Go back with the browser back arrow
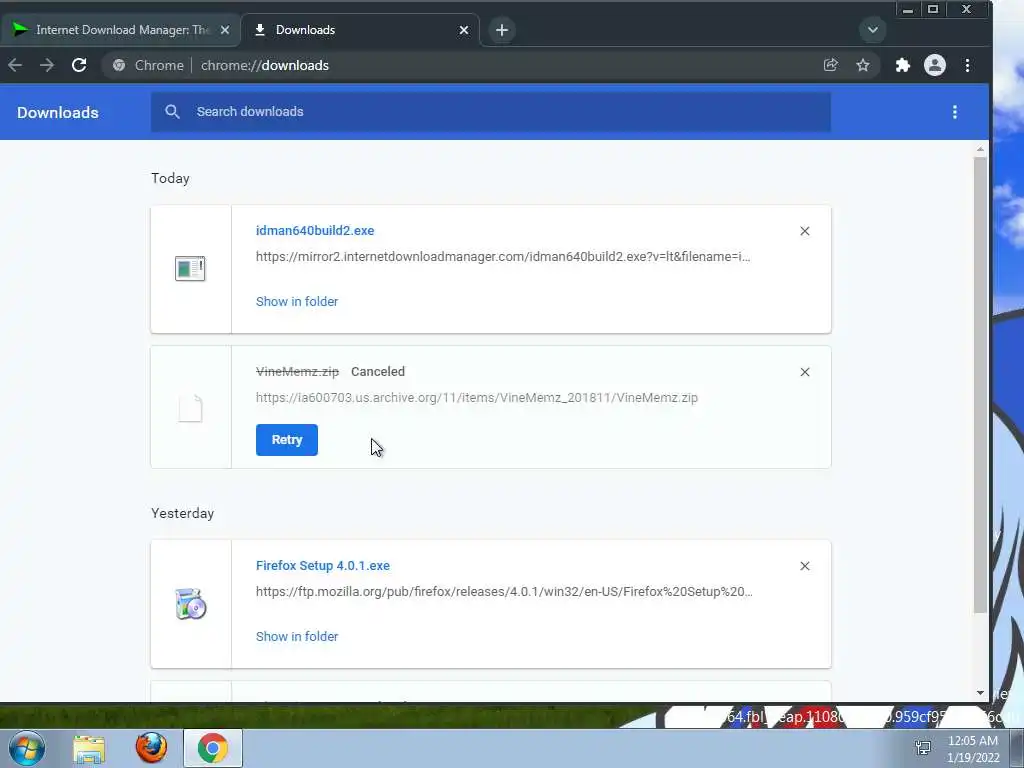 coord(15,65)
